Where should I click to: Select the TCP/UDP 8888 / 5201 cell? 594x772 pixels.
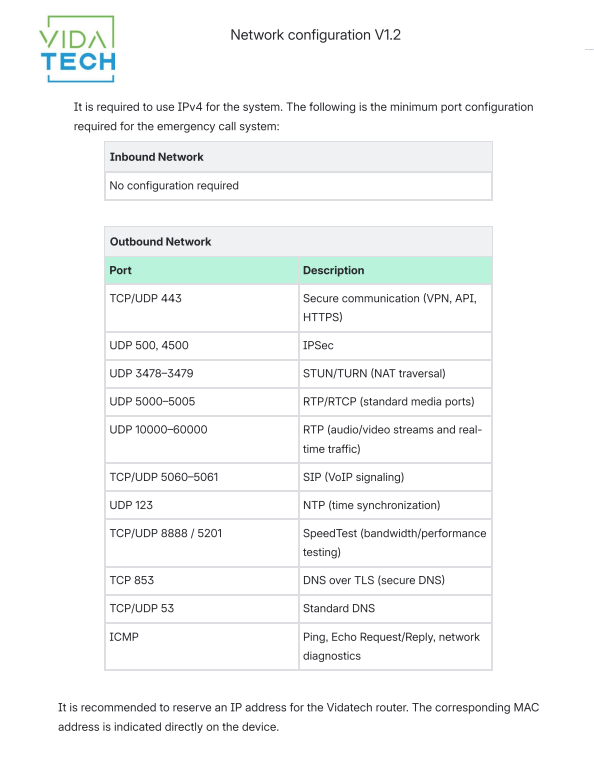(201, 543)
